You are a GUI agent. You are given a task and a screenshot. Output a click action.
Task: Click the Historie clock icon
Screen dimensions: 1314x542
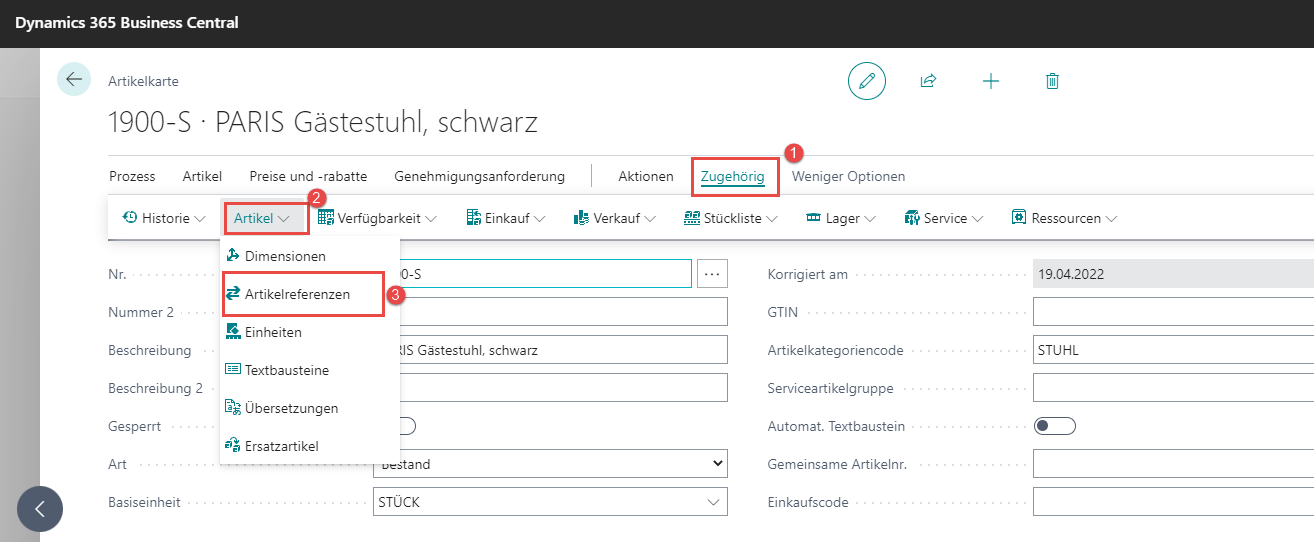pos(130,217)
